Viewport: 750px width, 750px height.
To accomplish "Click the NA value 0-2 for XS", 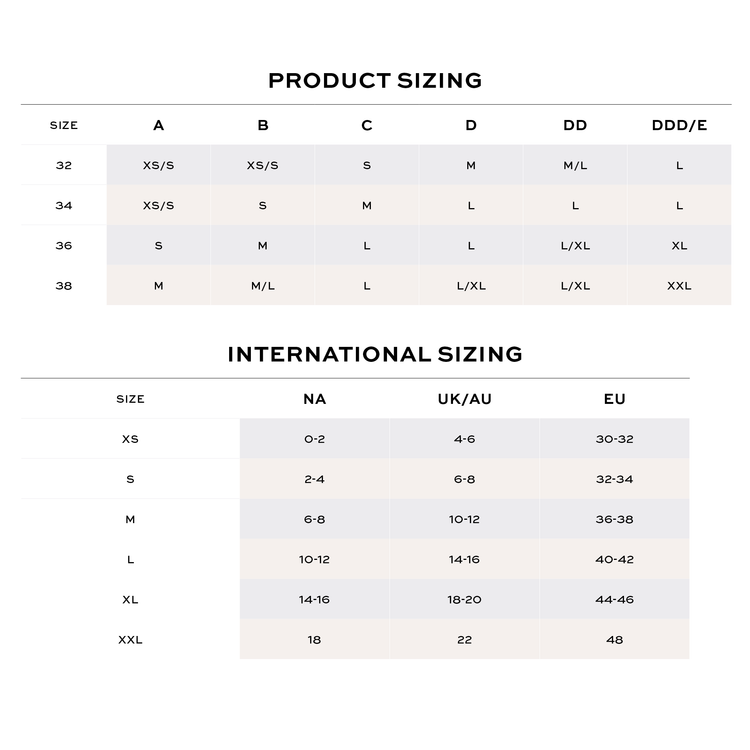I will tap(315, 439).
